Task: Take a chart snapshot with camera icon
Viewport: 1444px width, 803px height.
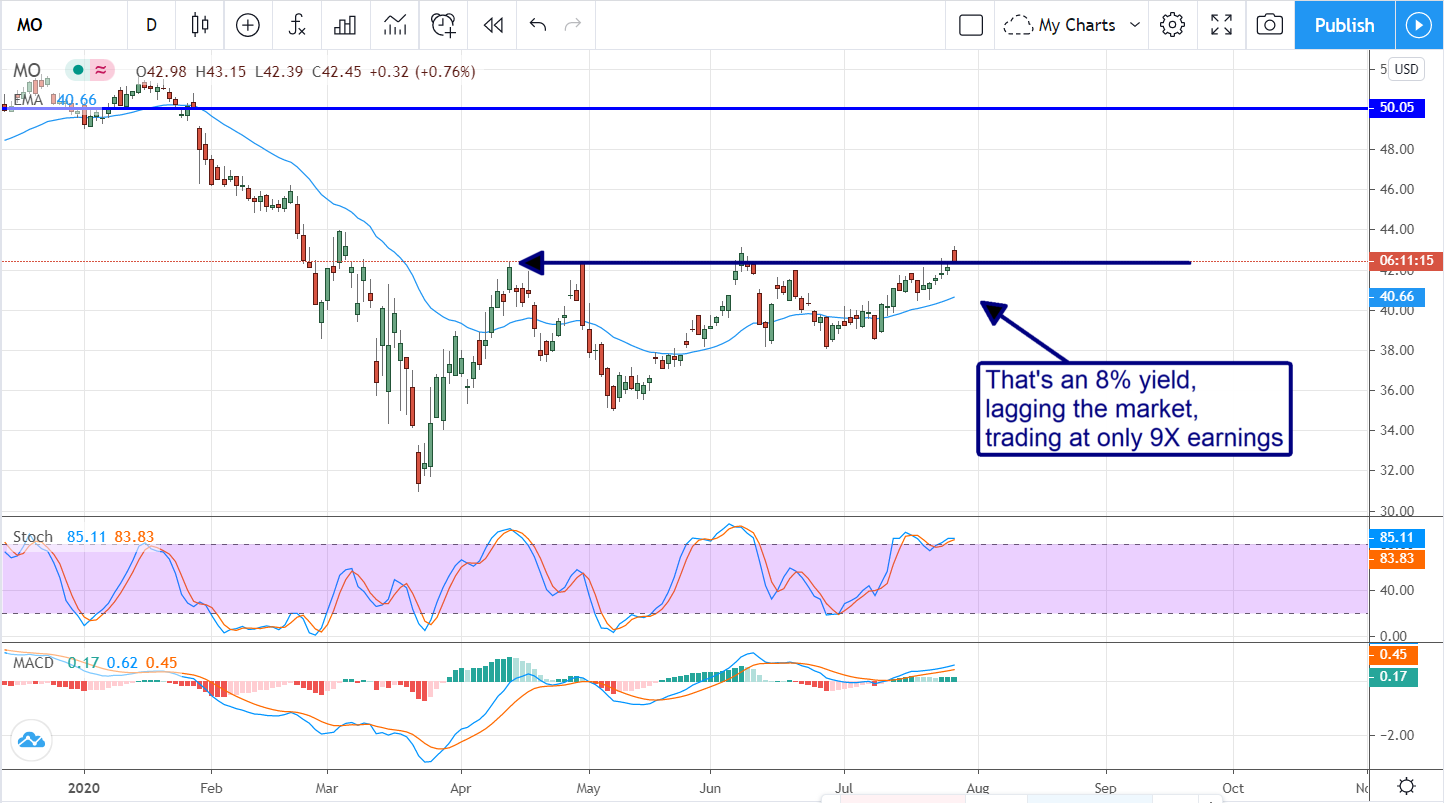Action: 1269,25
